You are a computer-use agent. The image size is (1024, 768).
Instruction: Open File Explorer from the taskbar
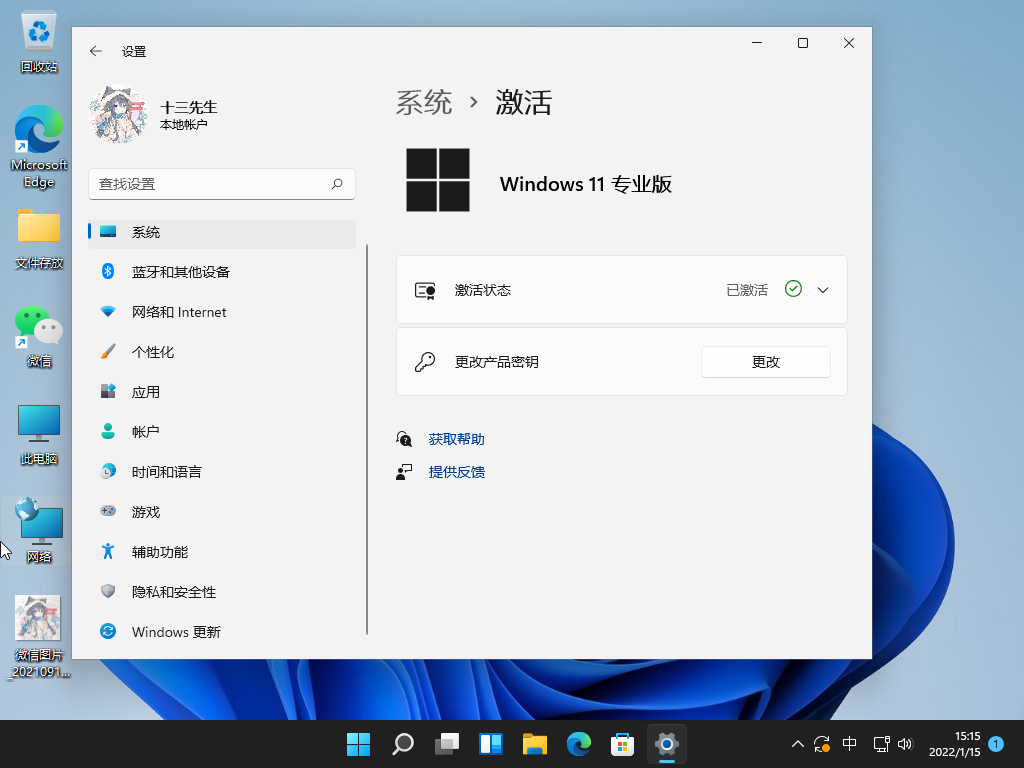click(x=534, y=744)
